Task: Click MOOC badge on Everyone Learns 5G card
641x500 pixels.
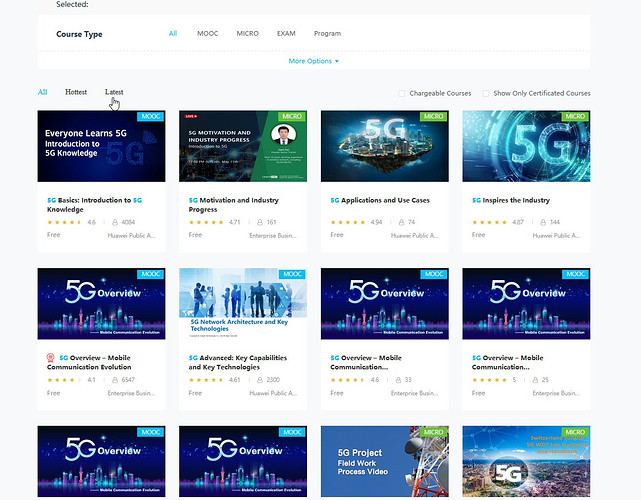Action: [x=150, y=117]
